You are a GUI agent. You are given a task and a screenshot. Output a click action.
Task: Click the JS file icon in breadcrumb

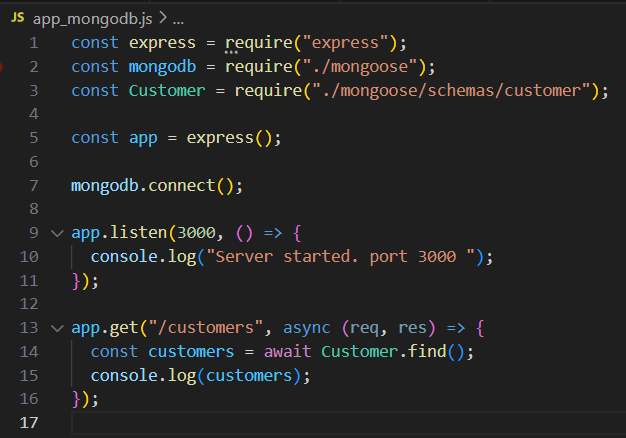pos(18,18)
